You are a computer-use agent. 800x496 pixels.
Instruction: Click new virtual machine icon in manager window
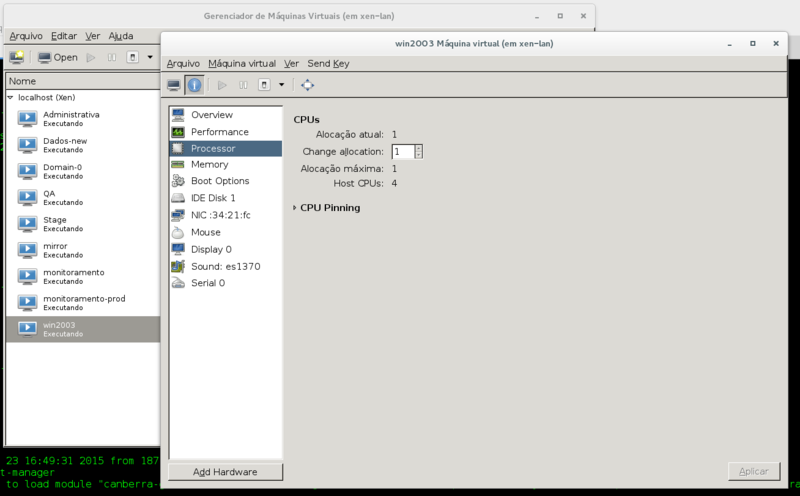click(x=16, y=57)
